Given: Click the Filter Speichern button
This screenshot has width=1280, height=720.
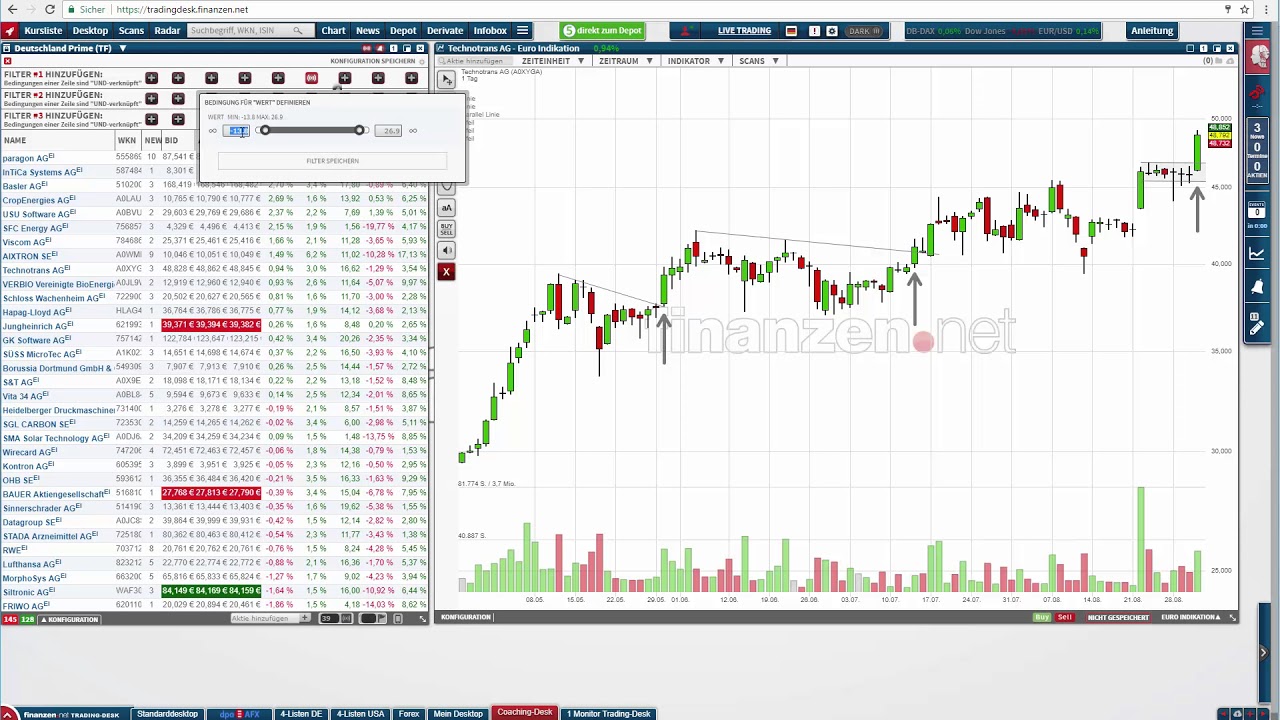Looking at the screenshot, I should coord(332,161).
